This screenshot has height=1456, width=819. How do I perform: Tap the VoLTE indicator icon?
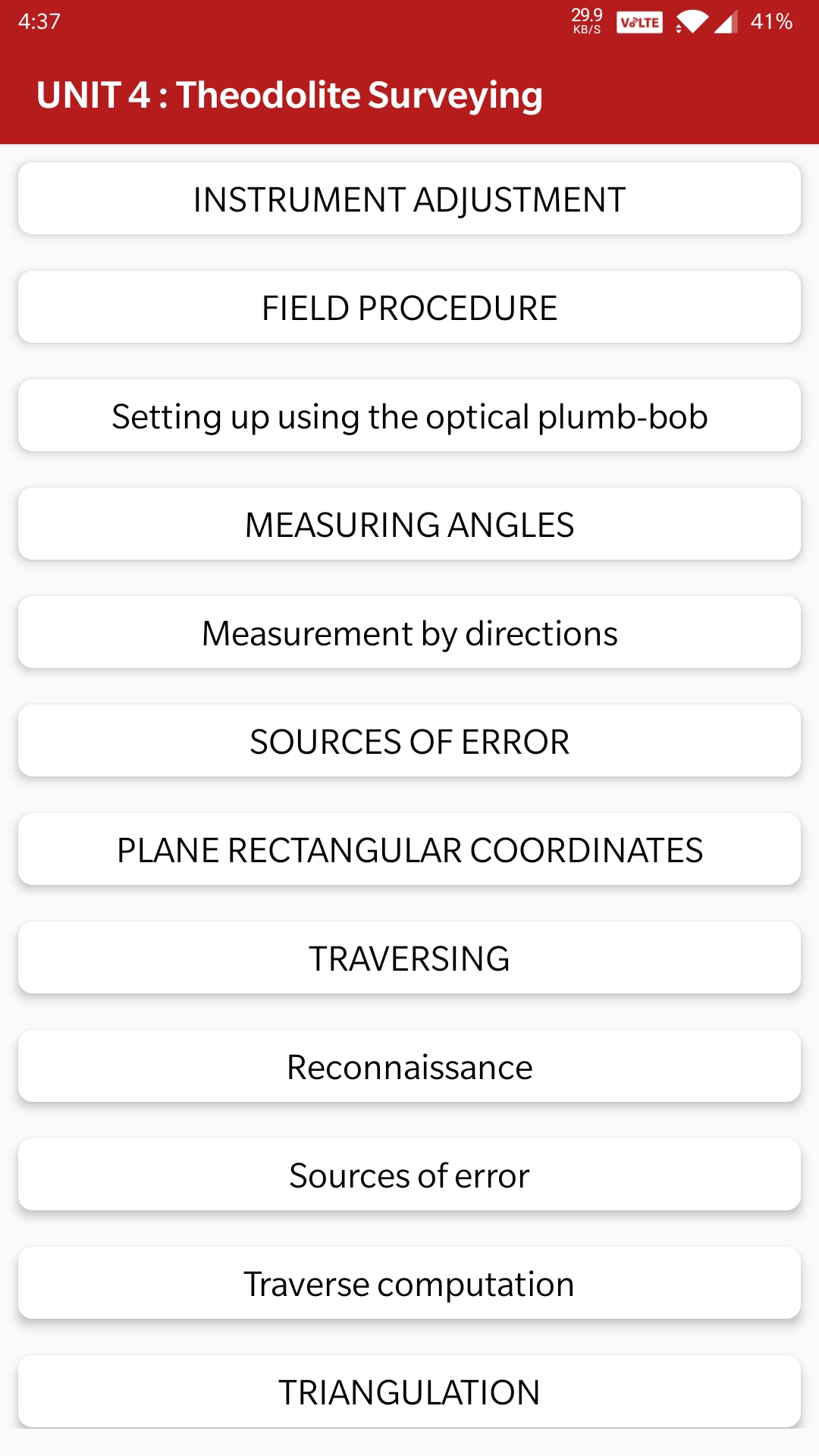coord(639,22)
